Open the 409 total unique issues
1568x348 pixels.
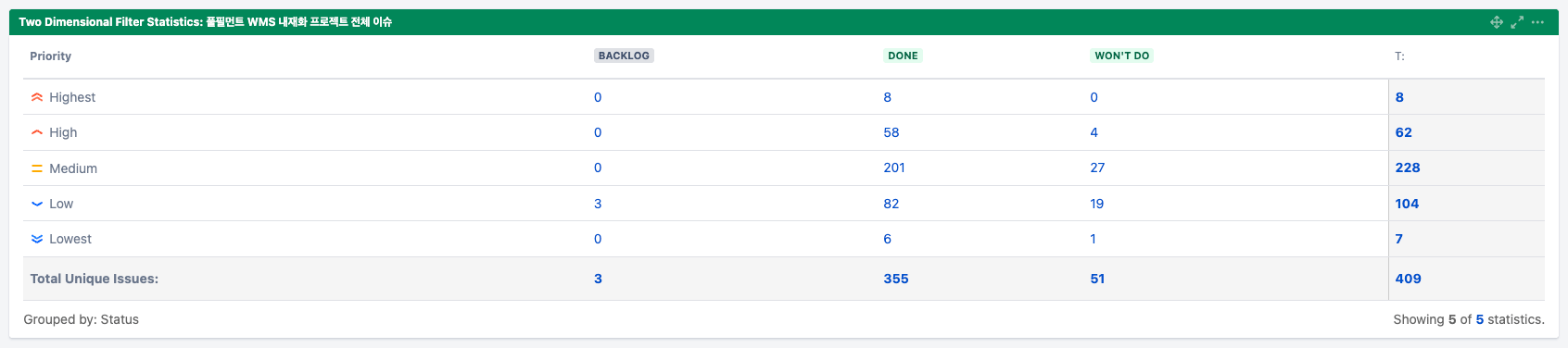(1408, 279)
